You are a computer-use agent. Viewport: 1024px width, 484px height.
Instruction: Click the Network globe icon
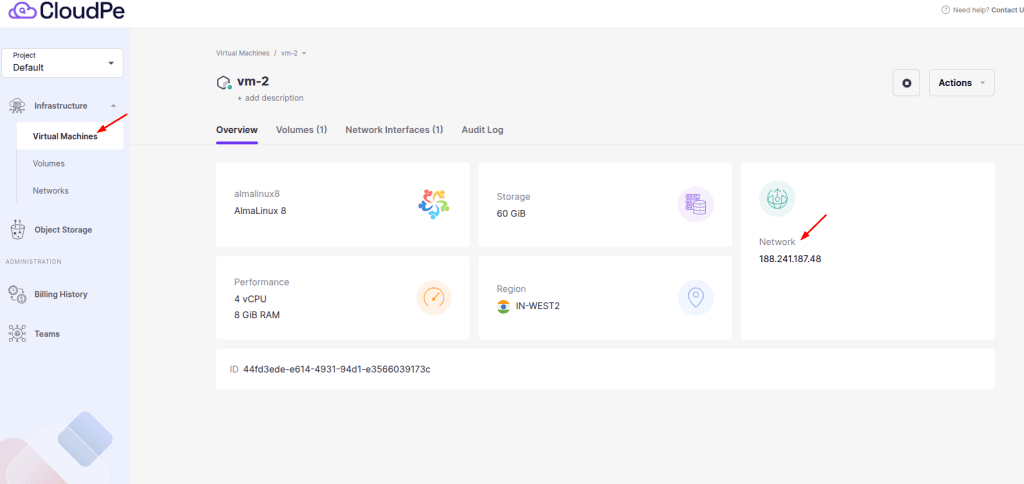(777, 199)
